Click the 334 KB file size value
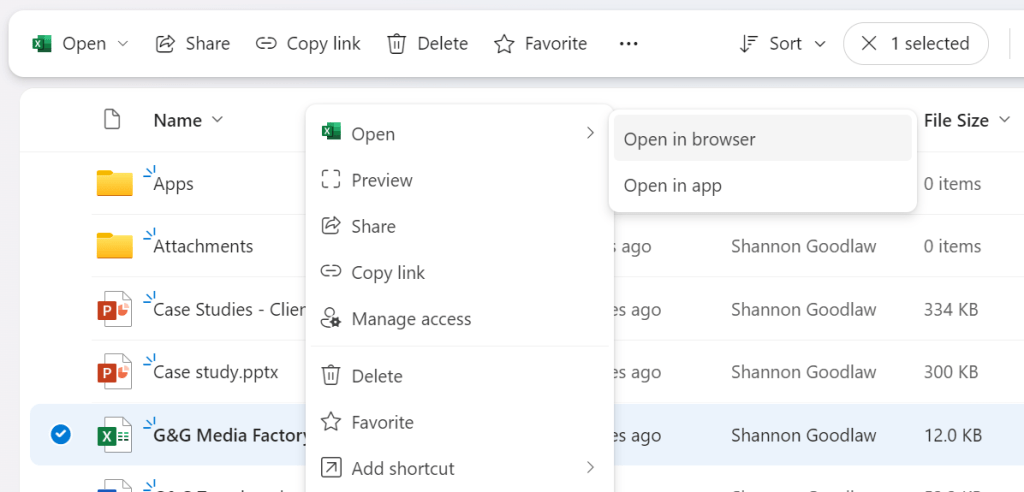1024x492 pixels. 951,309
